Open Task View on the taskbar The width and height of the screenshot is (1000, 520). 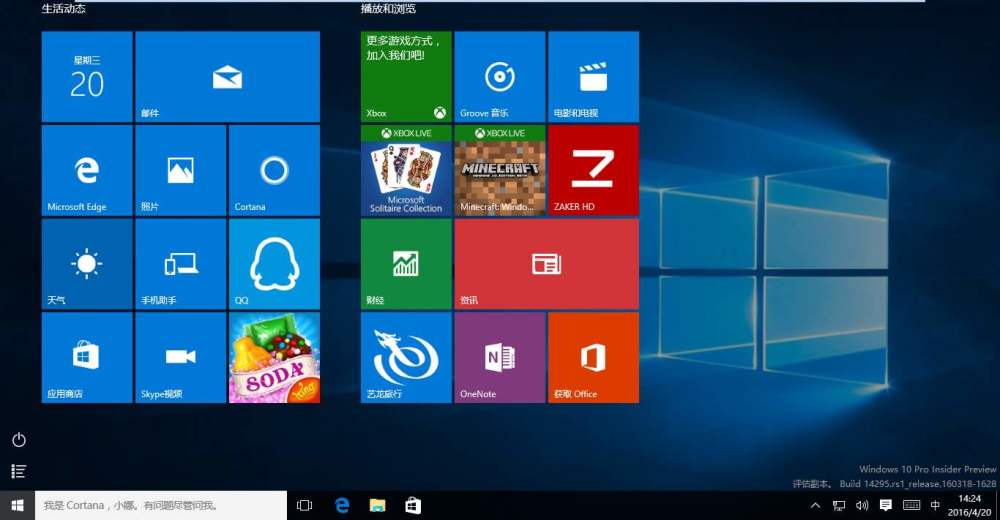[305, 505]
